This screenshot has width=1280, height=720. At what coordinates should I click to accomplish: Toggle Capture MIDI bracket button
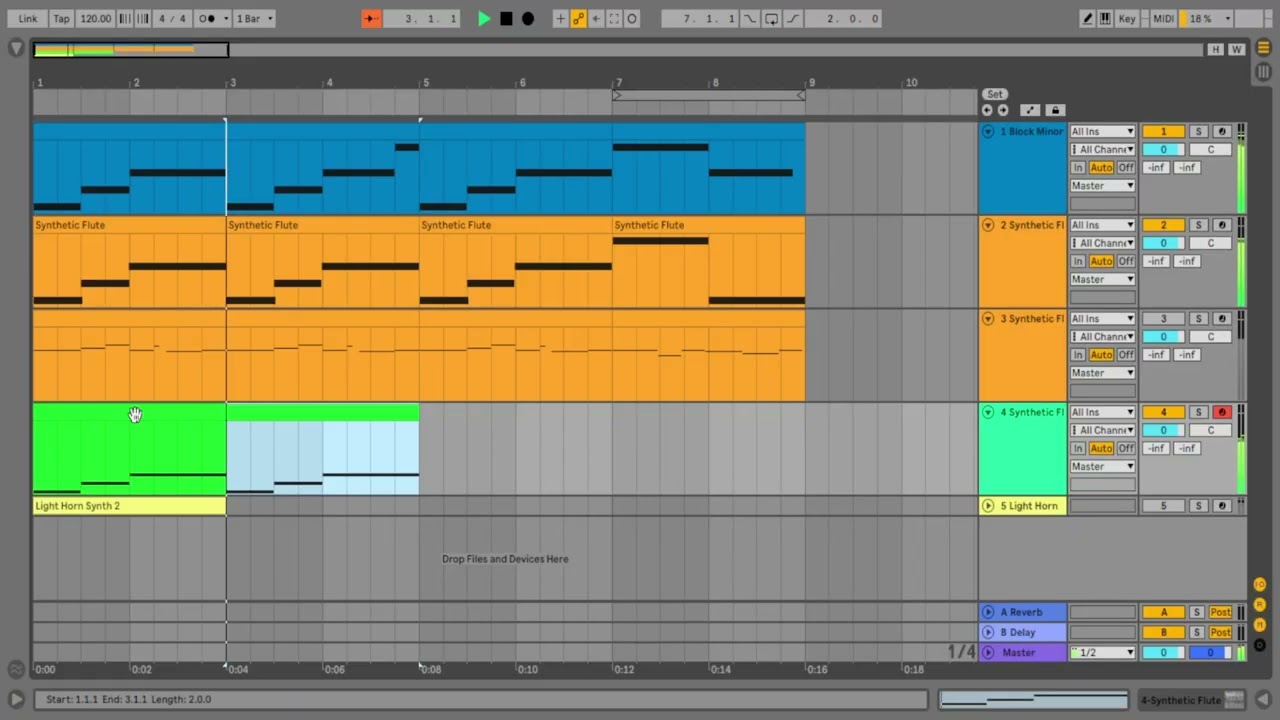(614, 18)
